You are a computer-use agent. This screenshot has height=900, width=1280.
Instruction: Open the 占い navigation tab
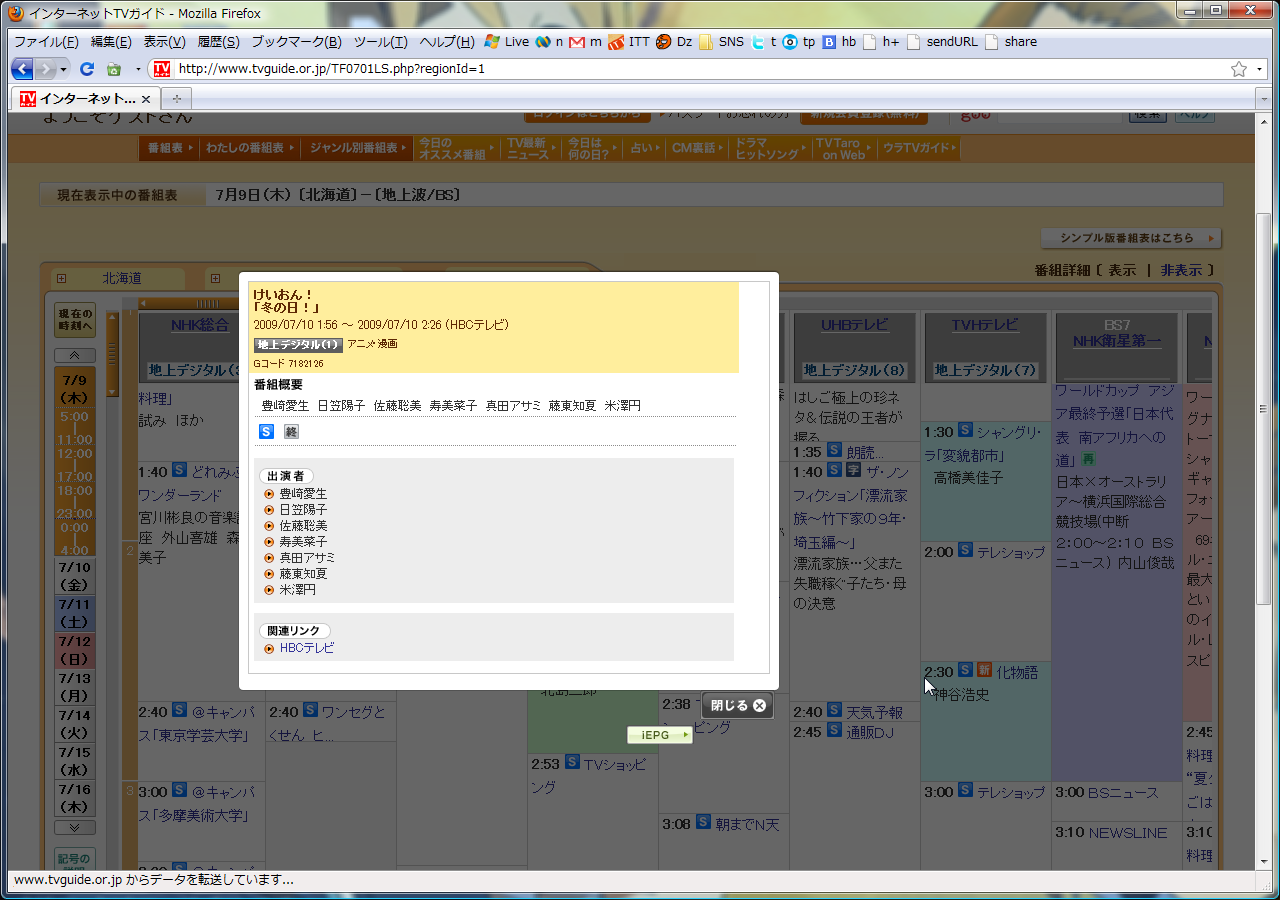(x=644, y=148)
